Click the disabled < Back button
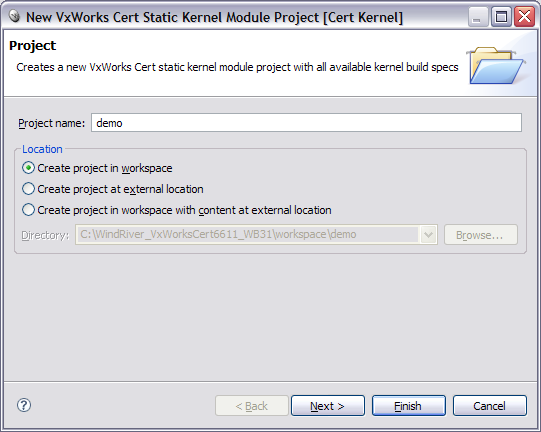This screenshot has width=541, height=432. 252,406
